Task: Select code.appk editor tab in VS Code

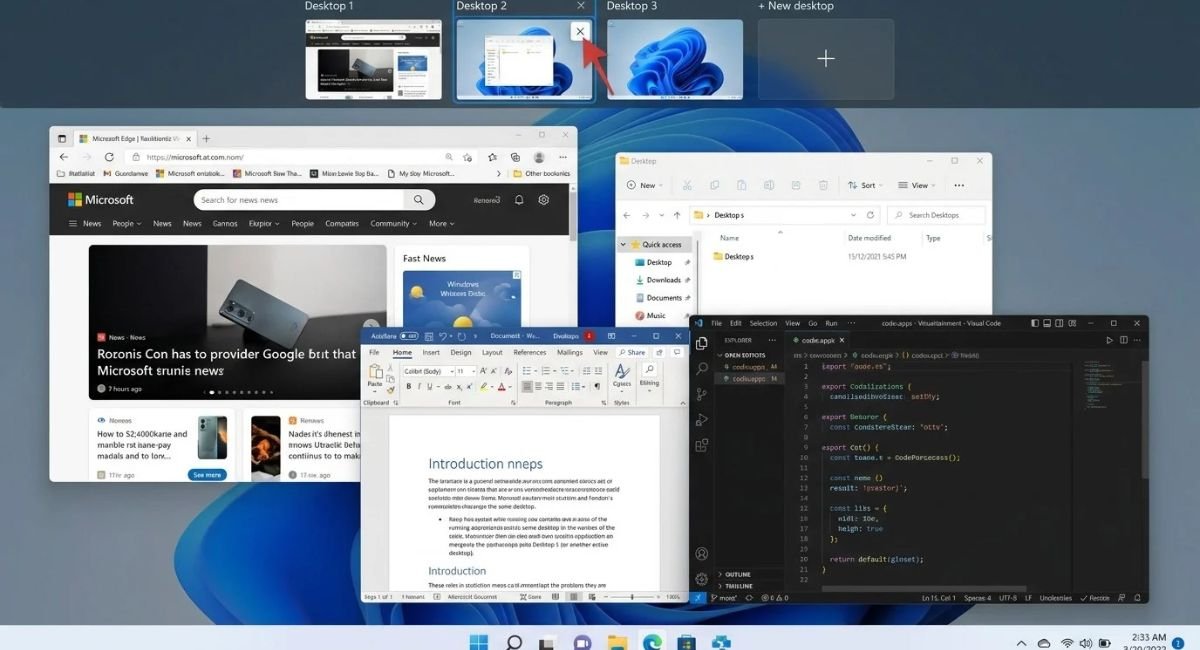Action: coord(819,340)
